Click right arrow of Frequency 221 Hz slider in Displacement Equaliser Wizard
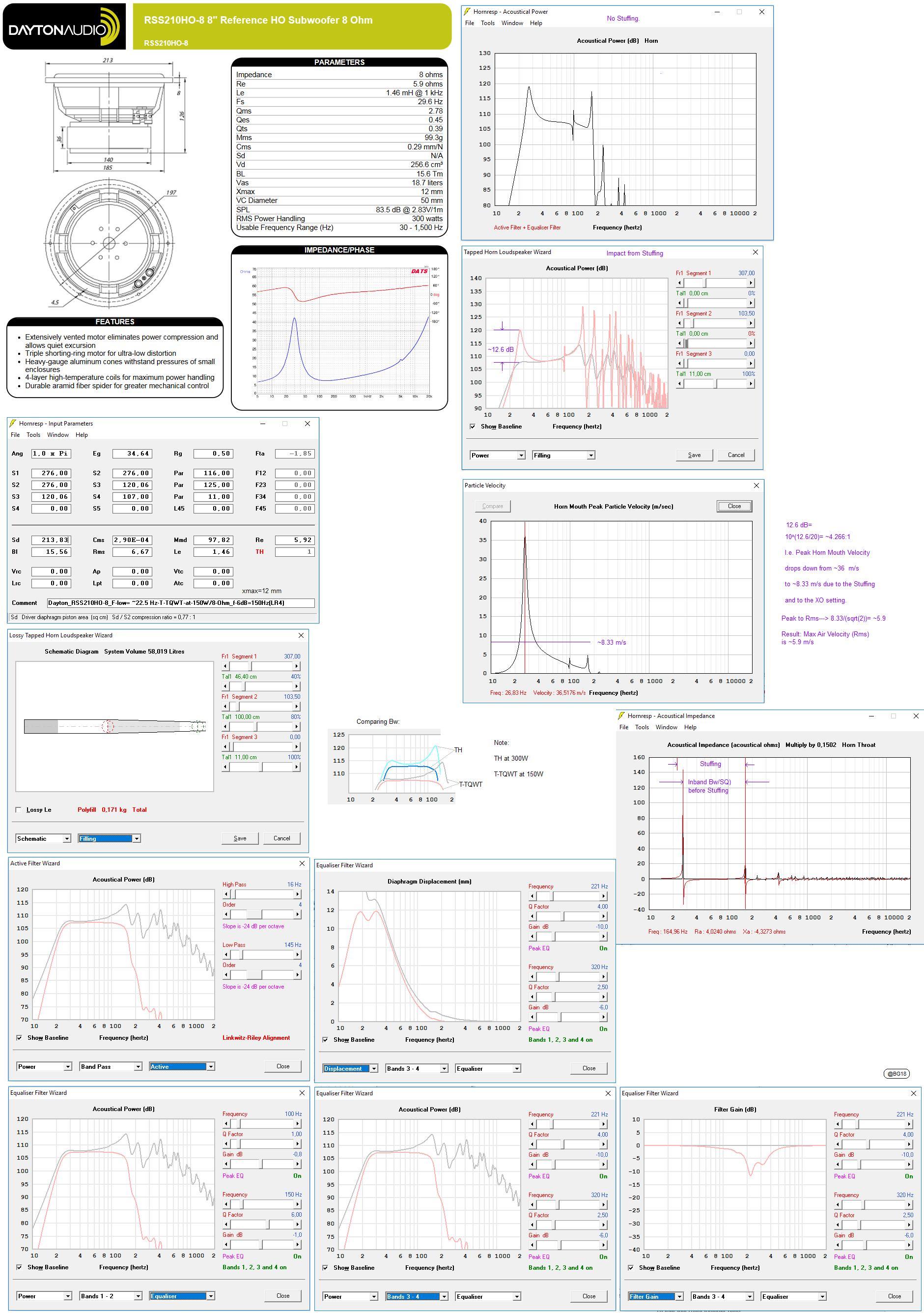The height and width of the screenshot is (1313, 924). pyautogui.click(x=603, y=896)
